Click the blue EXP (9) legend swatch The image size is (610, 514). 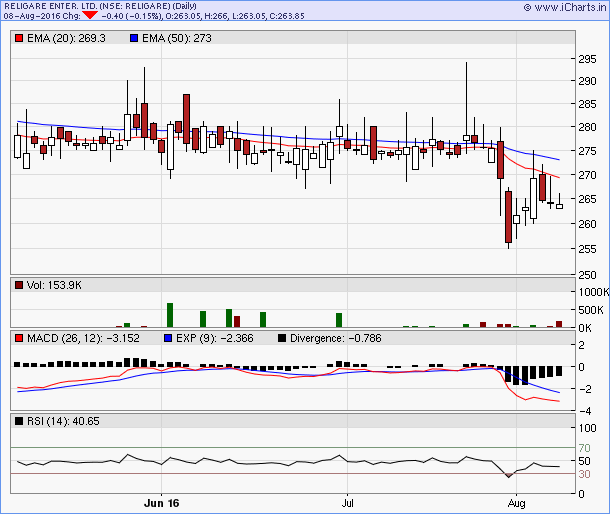[168, 338]
